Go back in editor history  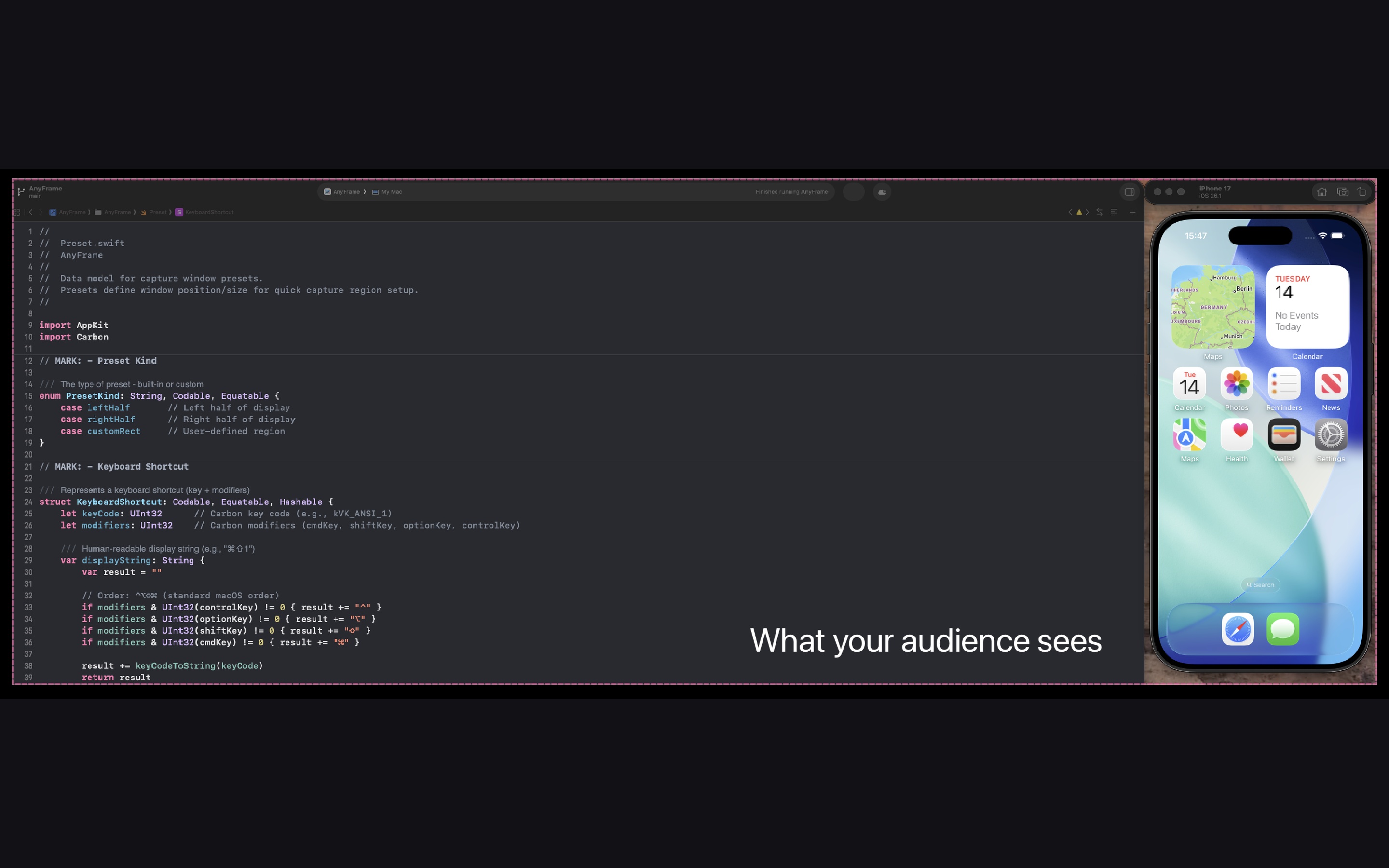[30, 212]
